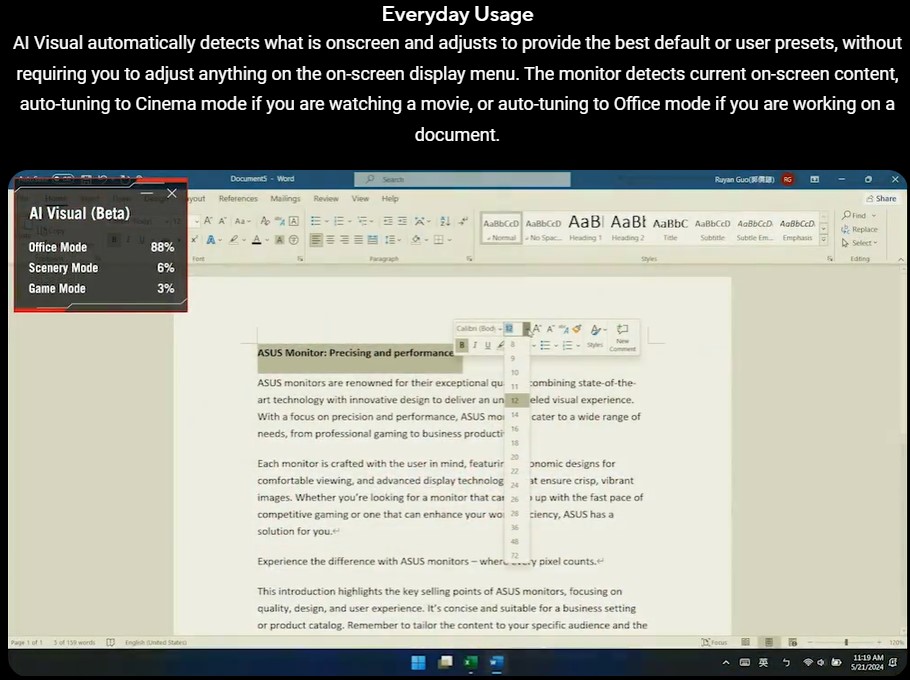The image size is (910, 680).
Task: Click the Share button in Word
Action: (x=882, y=199)
